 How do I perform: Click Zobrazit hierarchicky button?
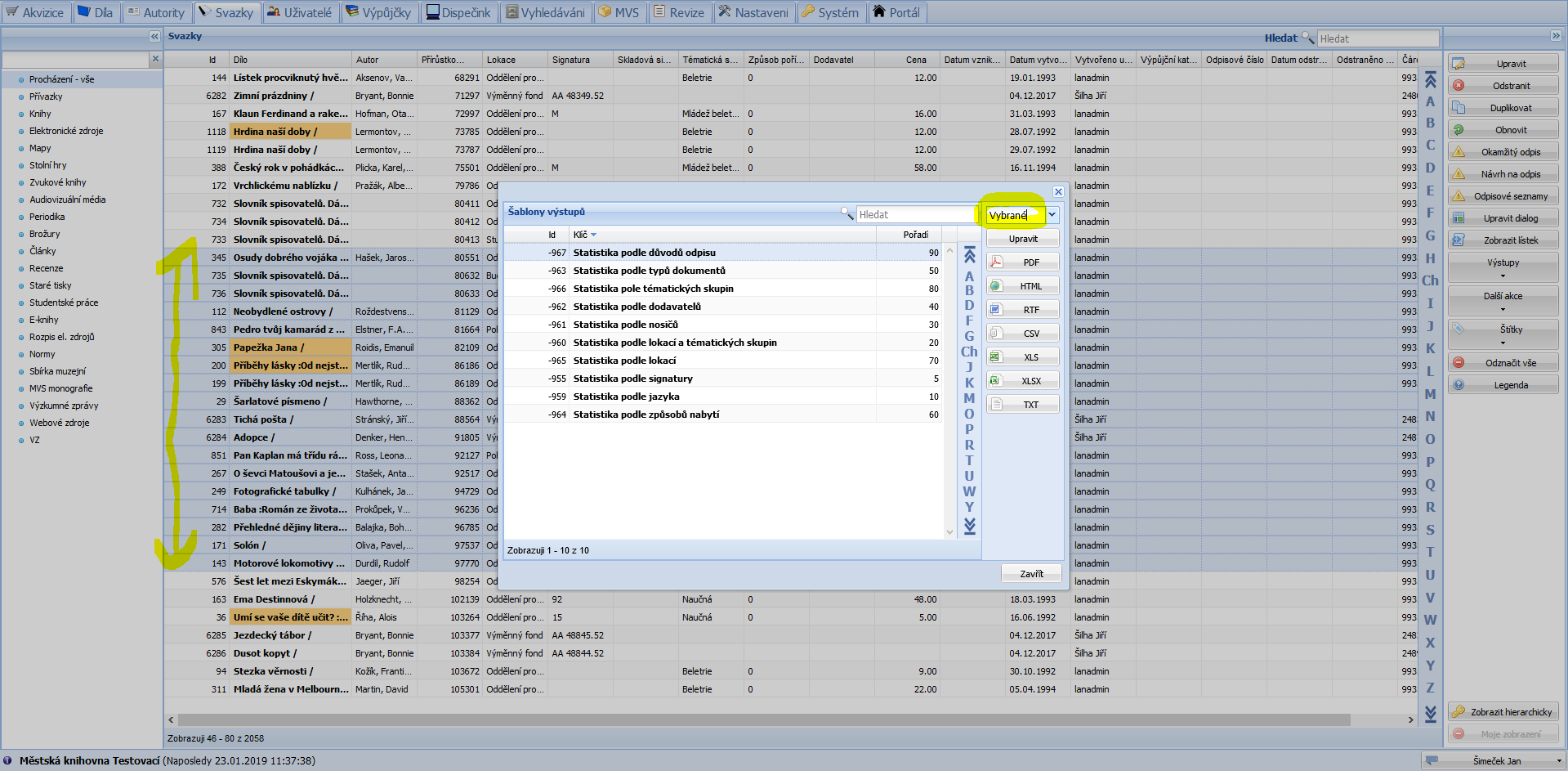[1503, 712]
